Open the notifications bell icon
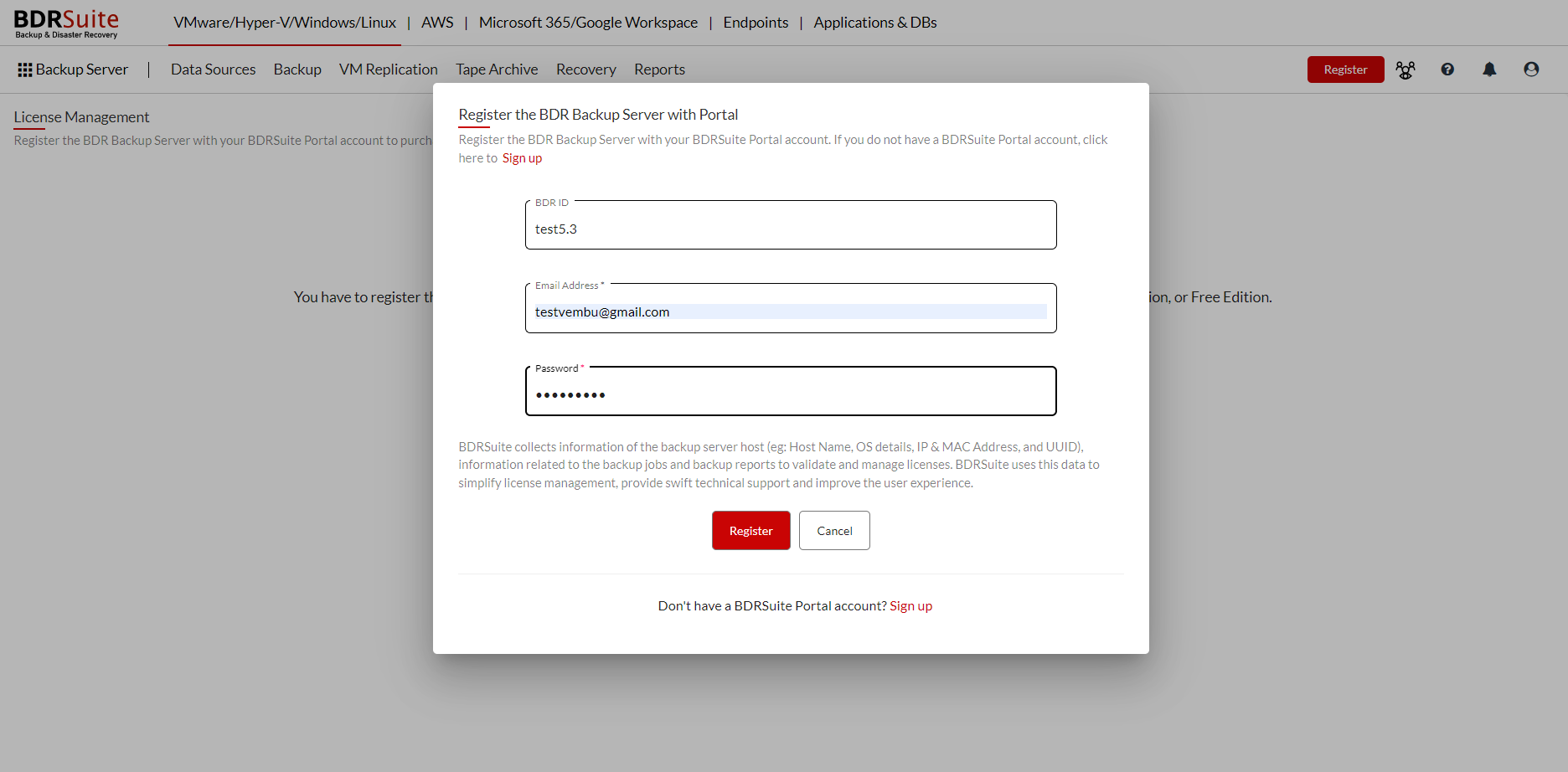 tap(1489, 69)
